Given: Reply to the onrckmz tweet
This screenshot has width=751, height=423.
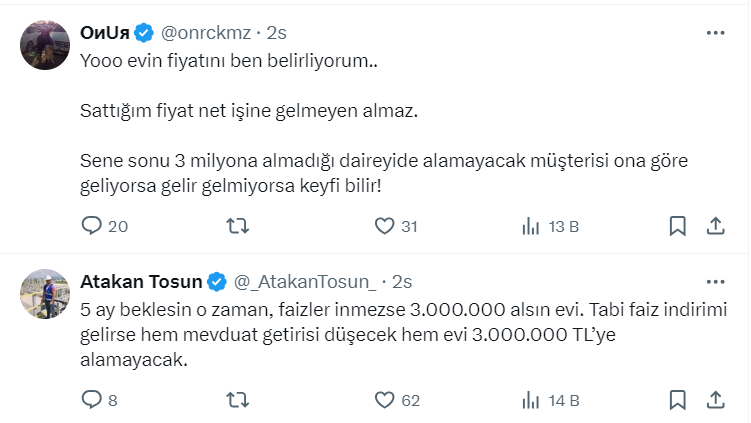Looking at the screenshot, I should 92,227.
